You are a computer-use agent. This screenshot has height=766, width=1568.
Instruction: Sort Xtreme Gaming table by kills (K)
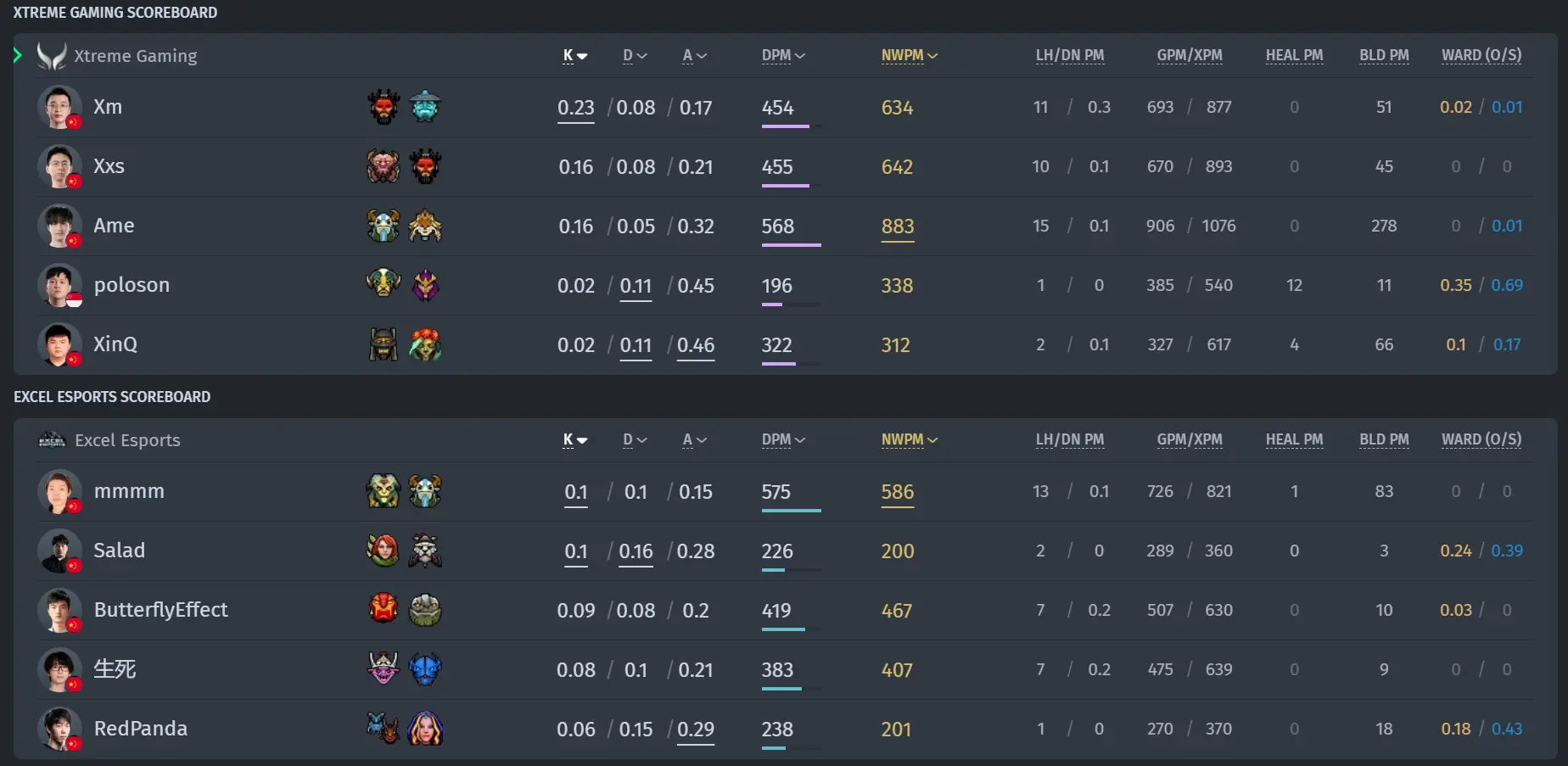(x=574, y=56)
